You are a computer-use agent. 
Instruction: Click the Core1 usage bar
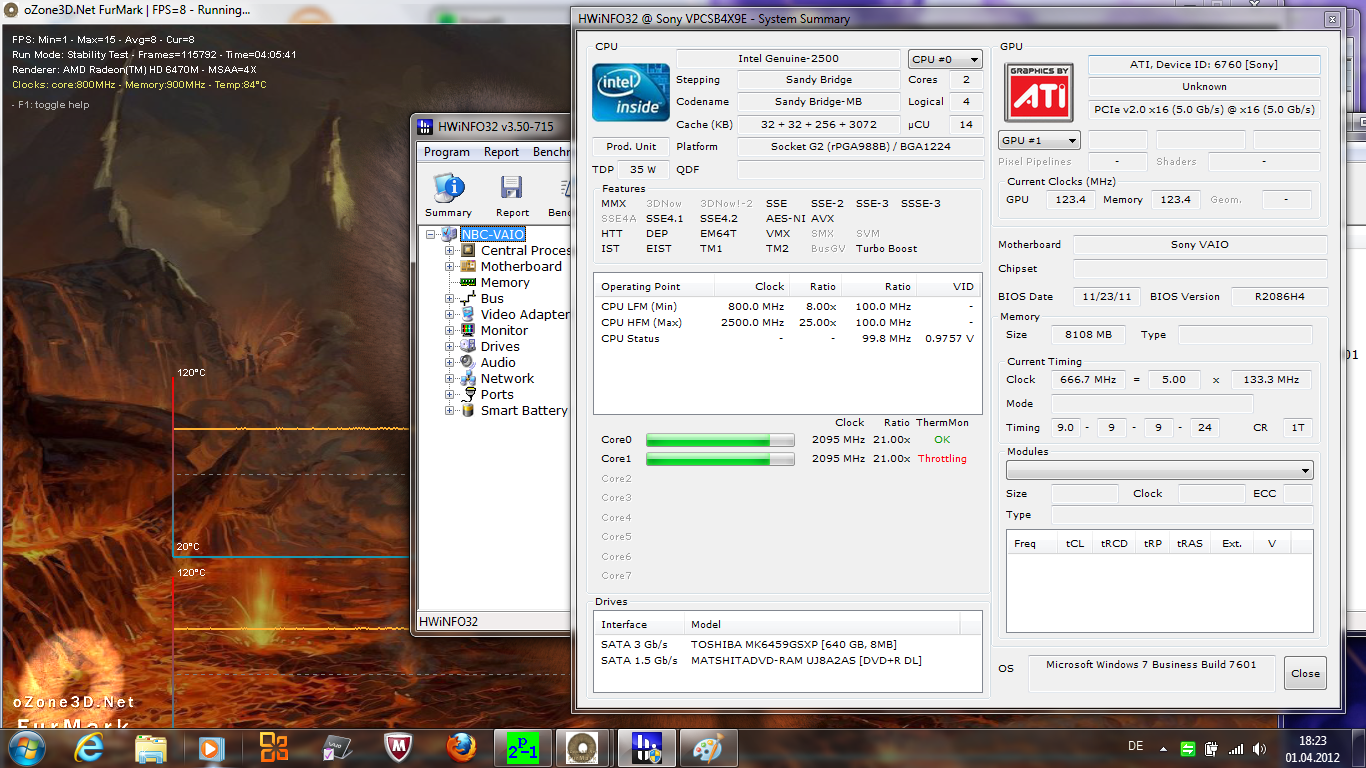720,459
